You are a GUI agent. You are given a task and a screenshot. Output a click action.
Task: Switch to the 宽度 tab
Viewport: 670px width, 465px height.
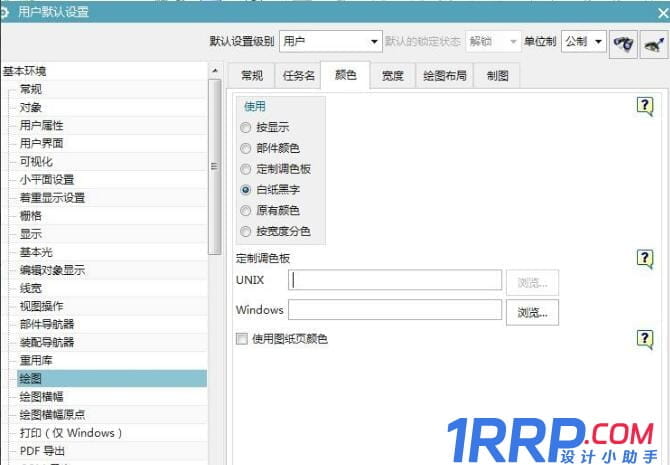[x=393, y=76]
